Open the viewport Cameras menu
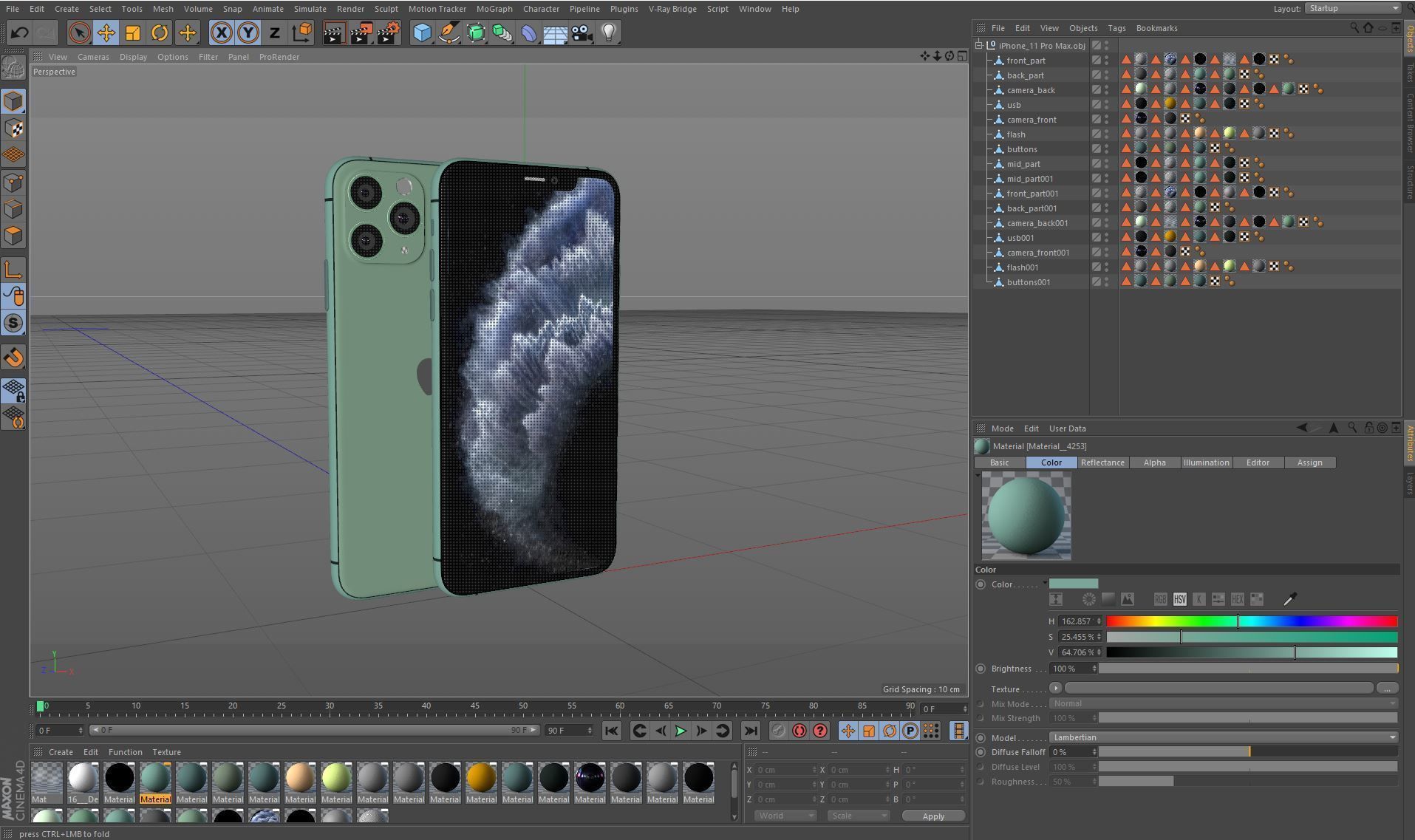The image size is (1415, 840). click(x=93, y=57)
